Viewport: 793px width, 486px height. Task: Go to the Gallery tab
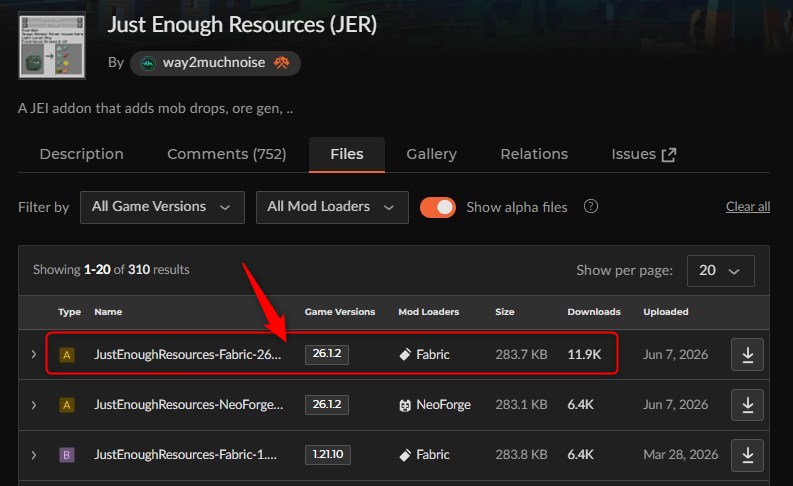(x=431, y=154)
